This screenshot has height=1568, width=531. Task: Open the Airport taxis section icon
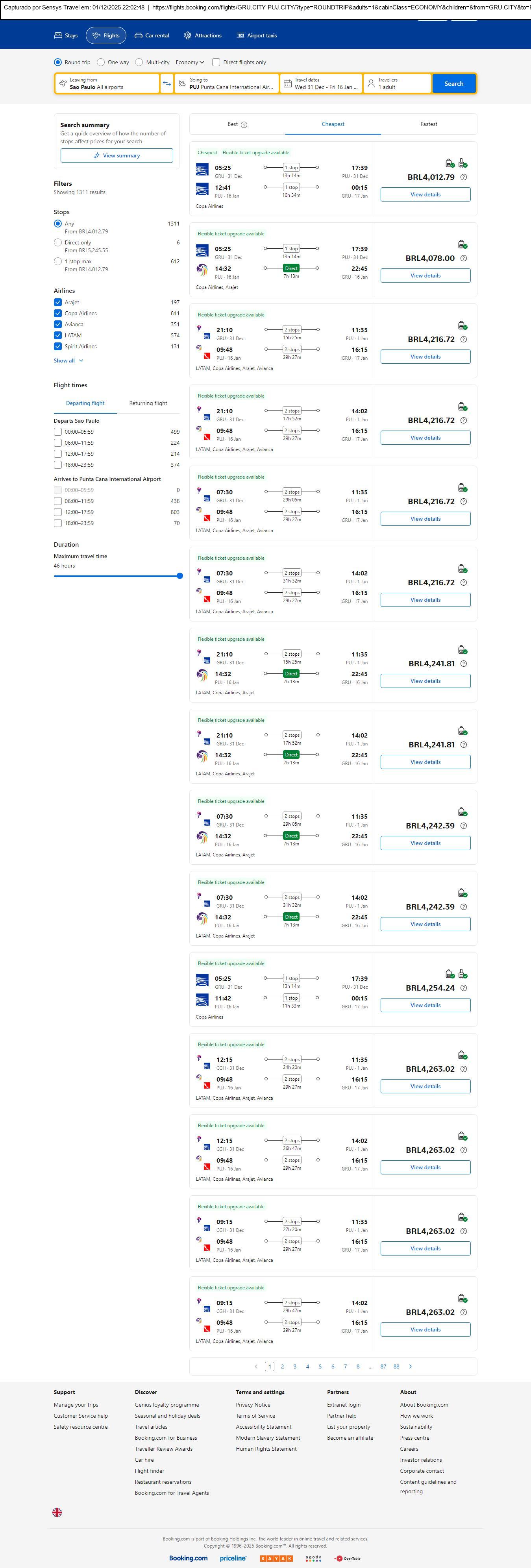240,36
